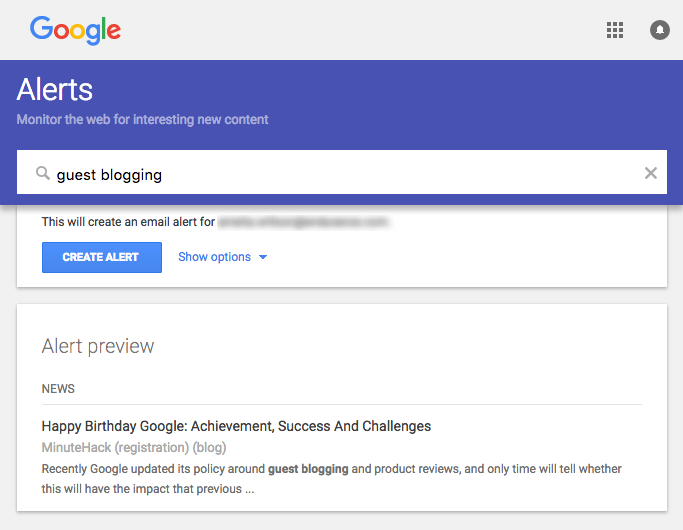
Task: Open the Happy Birthday Google article
Action: point(236,426)
